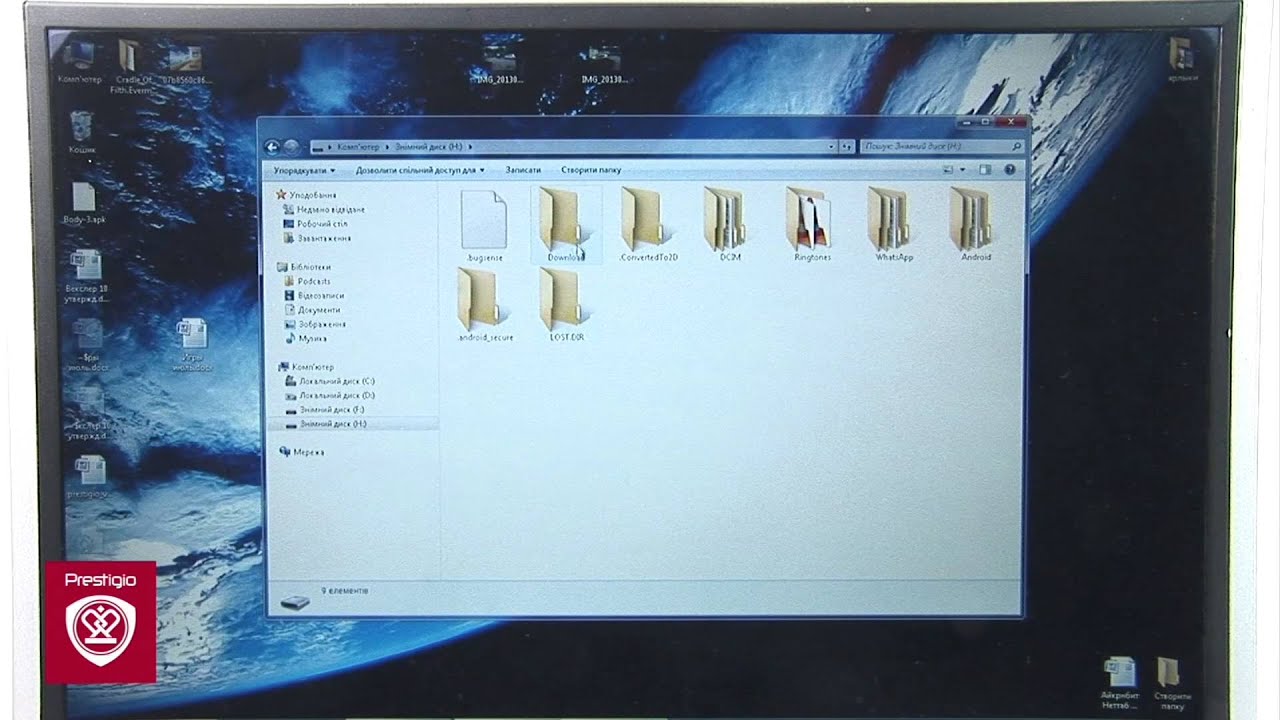Click the Комп'ютер desktop icon

(79, 60)
